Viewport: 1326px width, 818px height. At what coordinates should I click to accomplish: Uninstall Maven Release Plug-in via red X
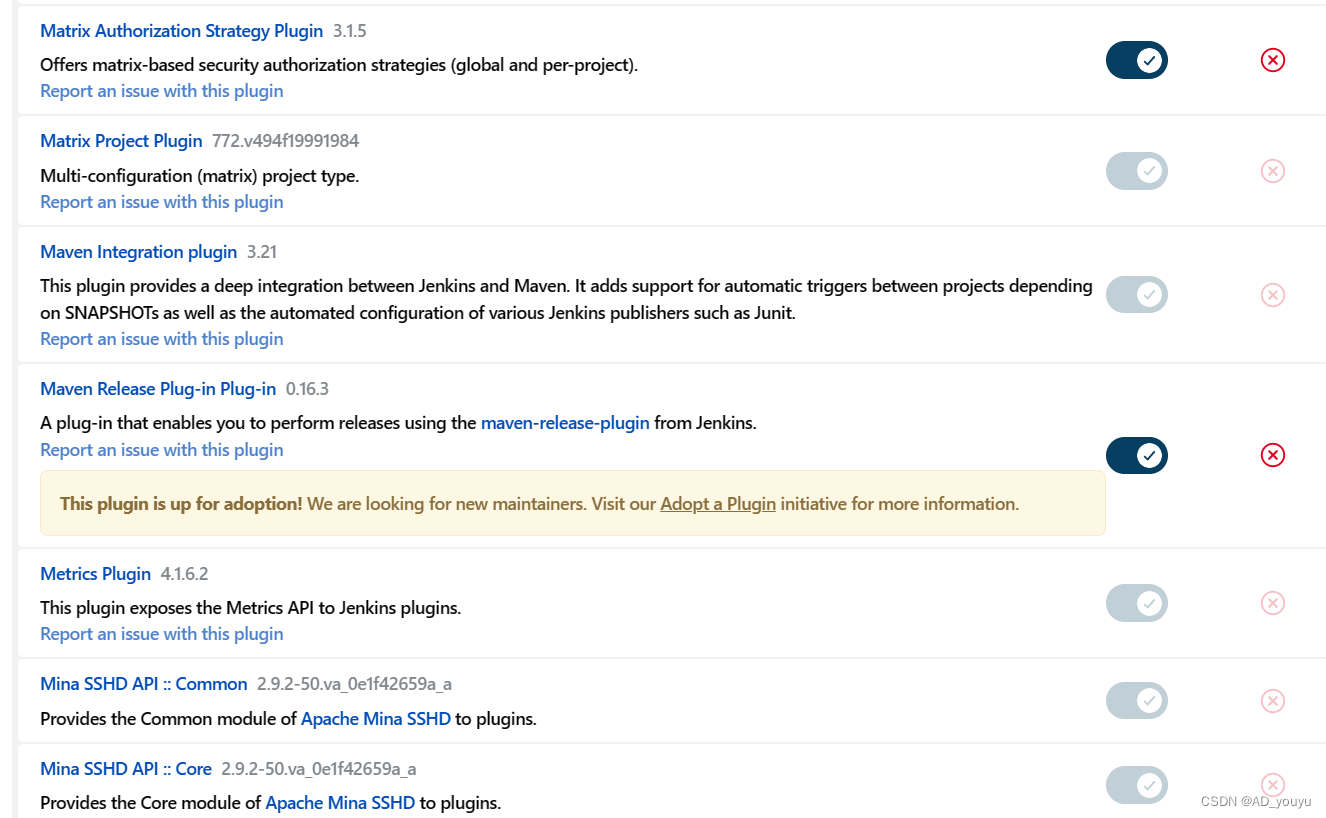pyautogui.click(x=1272, y=455)
